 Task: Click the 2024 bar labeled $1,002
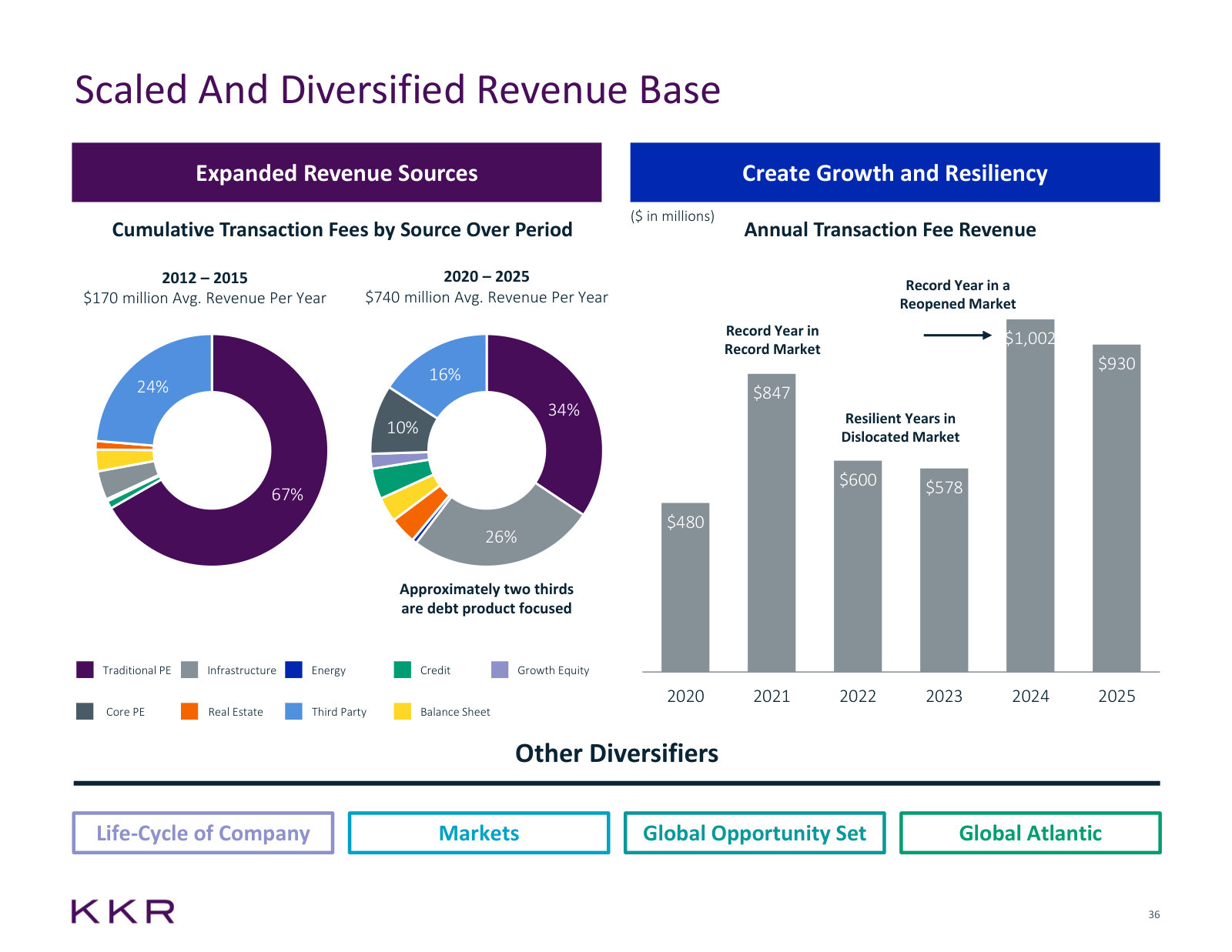point(1030,496)
